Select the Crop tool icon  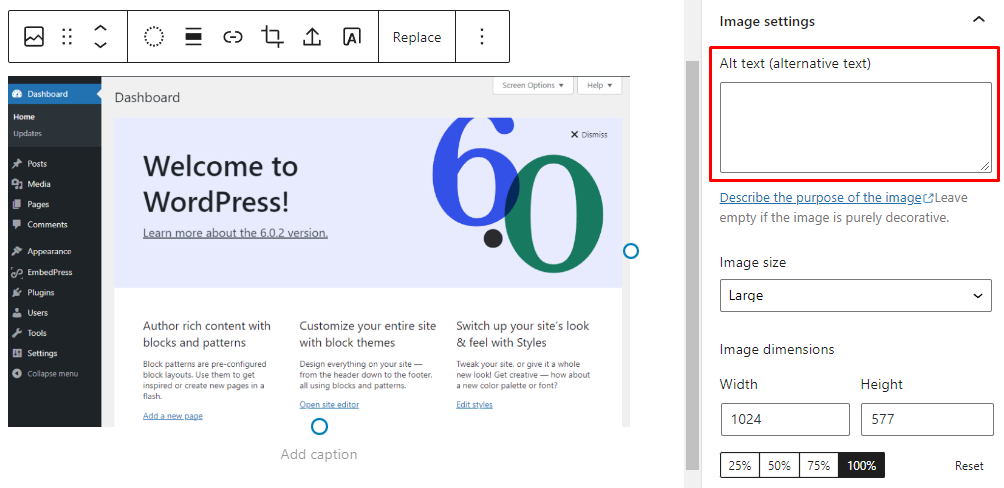(x=272, y=37)
